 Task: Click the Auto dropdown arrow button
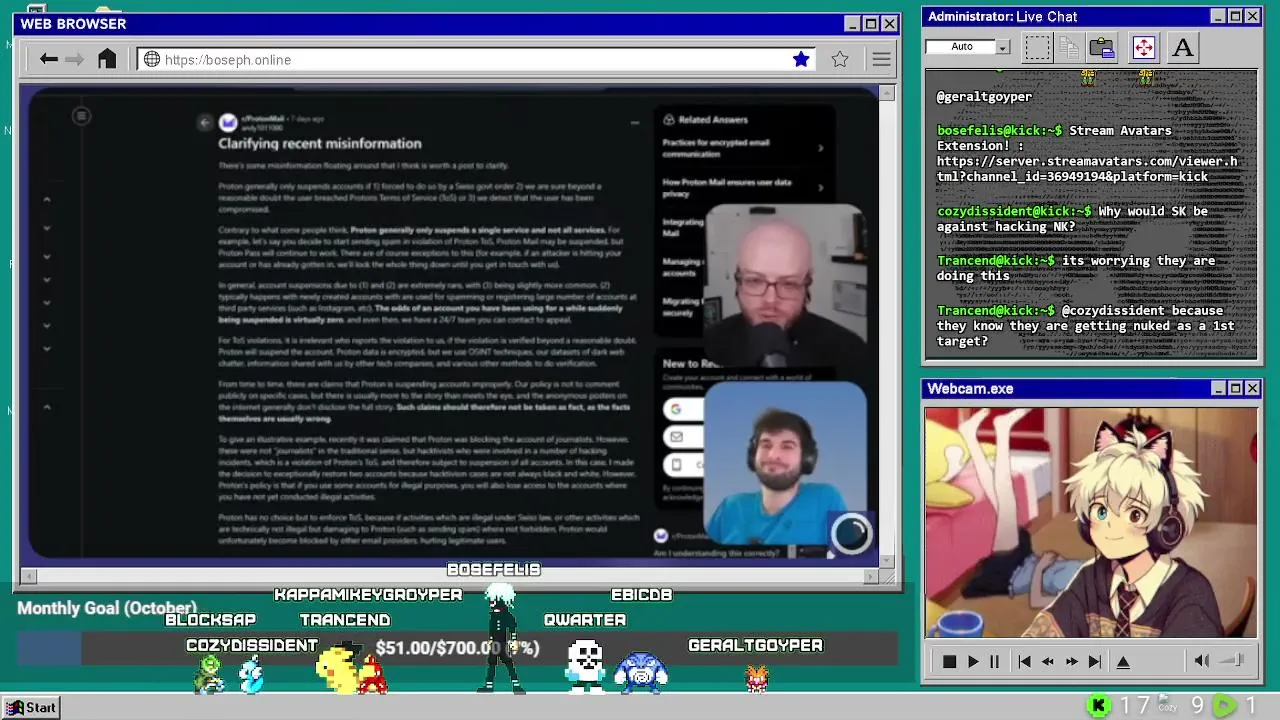point(1003,47)
